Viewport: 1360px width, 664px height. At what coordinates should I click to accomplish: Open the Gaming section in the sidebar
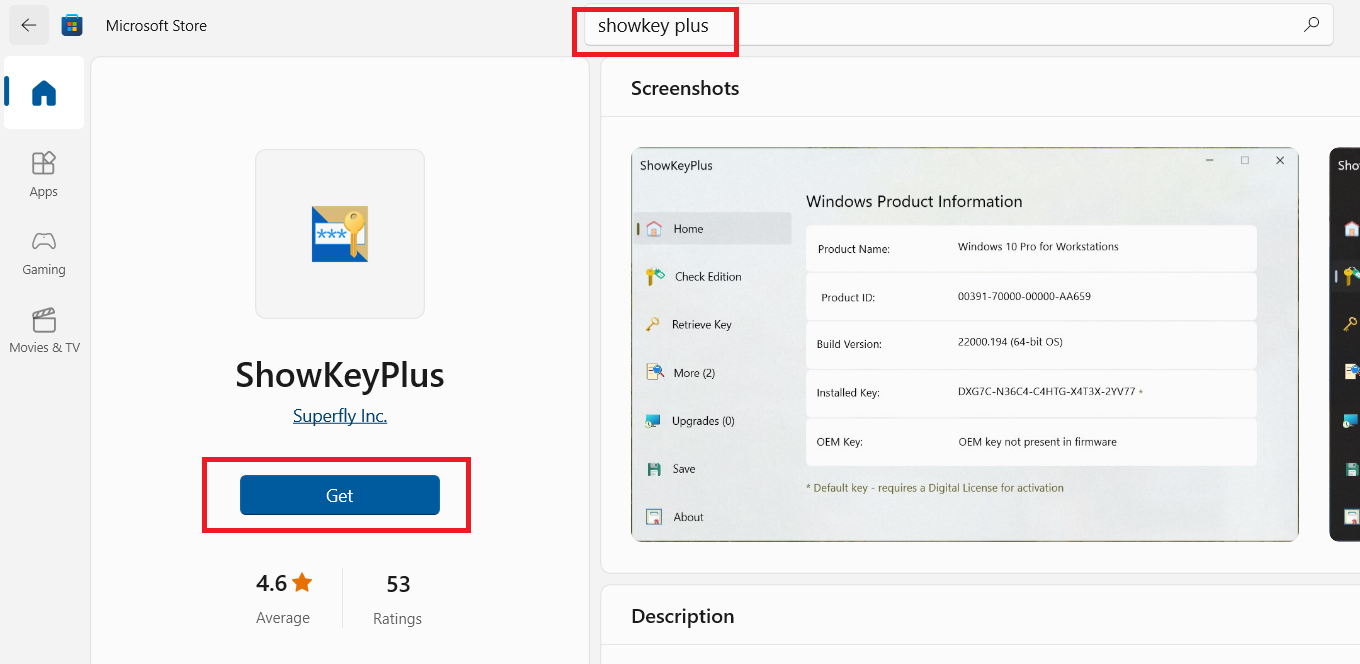(44, 253)
